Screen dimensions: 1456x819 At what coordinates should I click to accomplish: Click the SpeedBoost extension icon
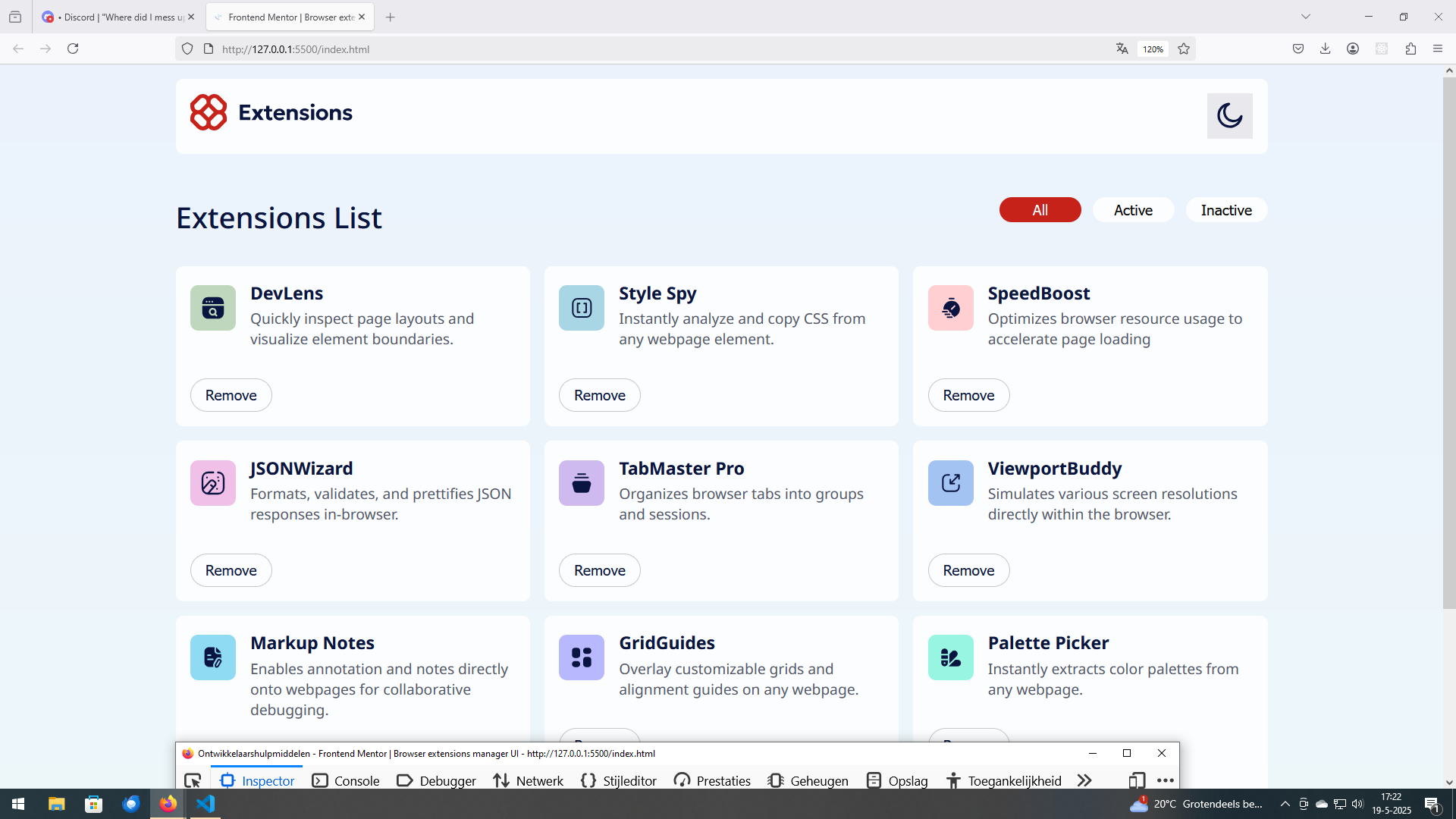950,308
